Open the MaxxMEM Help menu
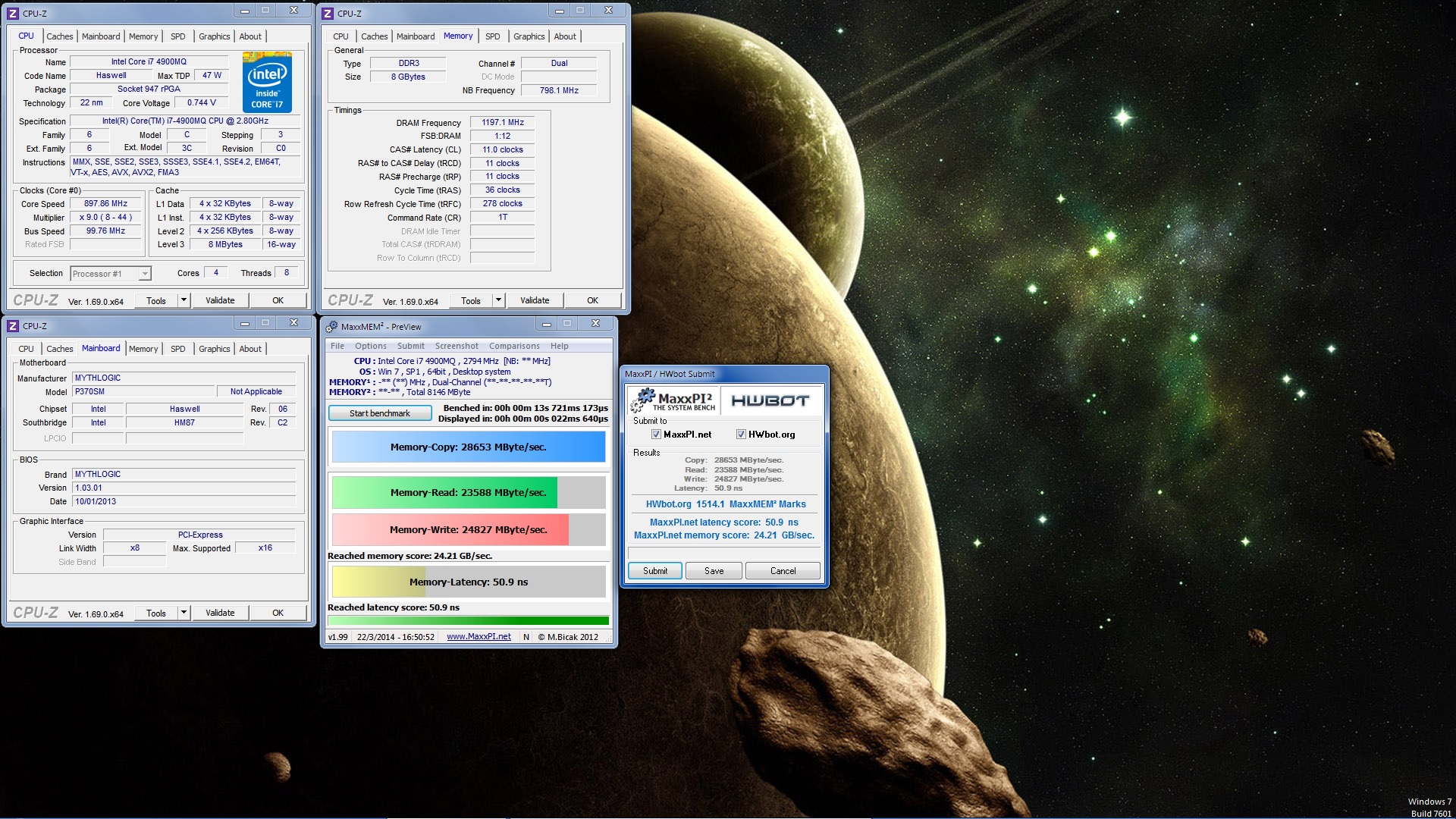Screen dimensions: 1456x819 (x=560, y=346)
